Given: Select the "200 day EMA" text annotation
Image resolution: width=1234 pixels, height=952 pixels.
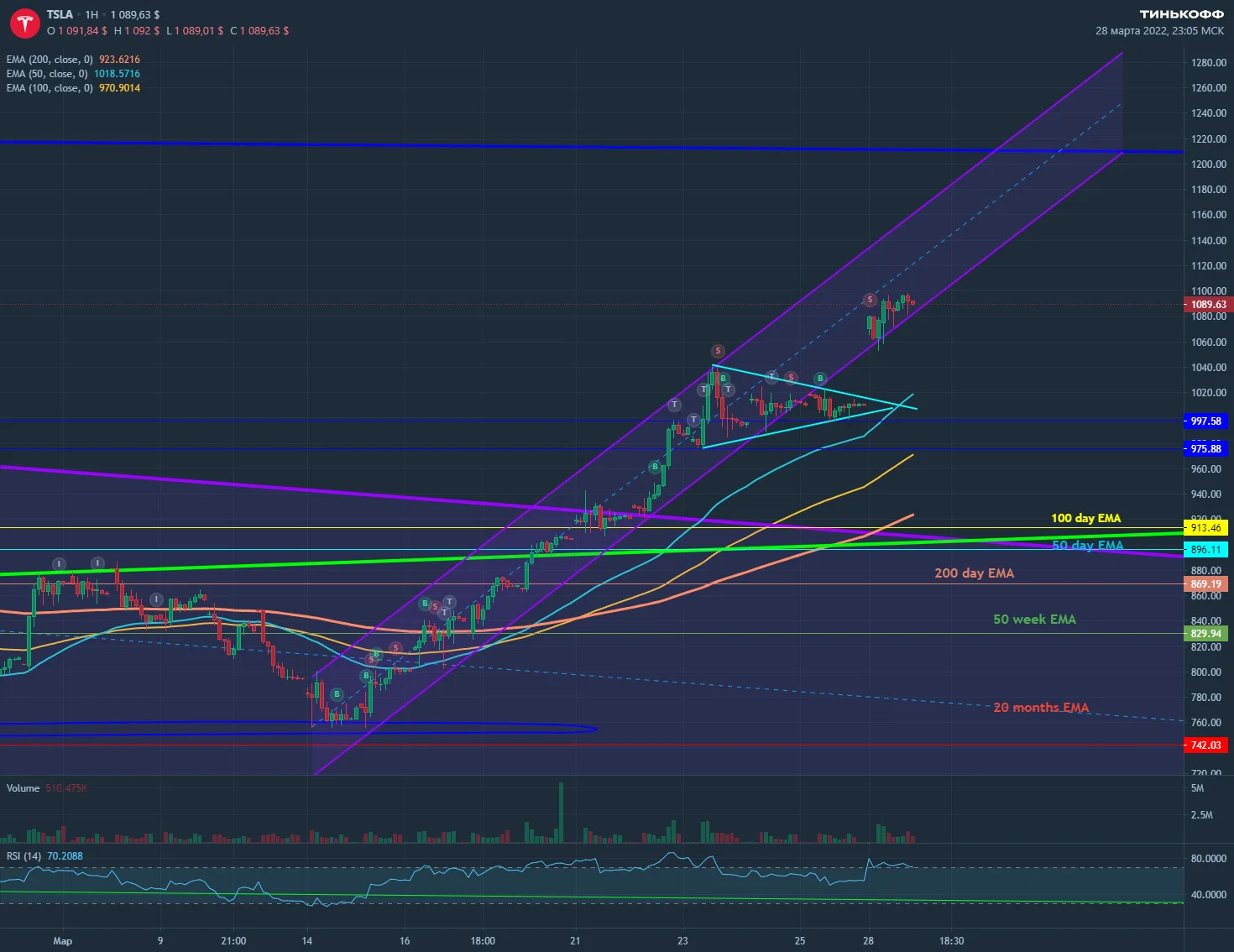Looking at the screenshot, I should click(975, 573).
